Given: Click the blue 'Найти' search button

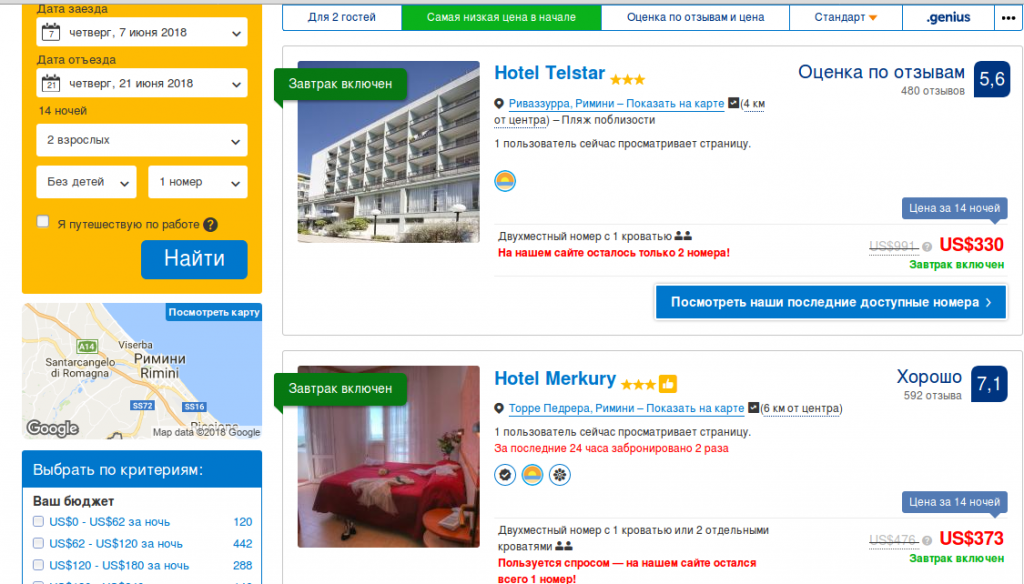Looking at the screenshot, I should point(194,259).
